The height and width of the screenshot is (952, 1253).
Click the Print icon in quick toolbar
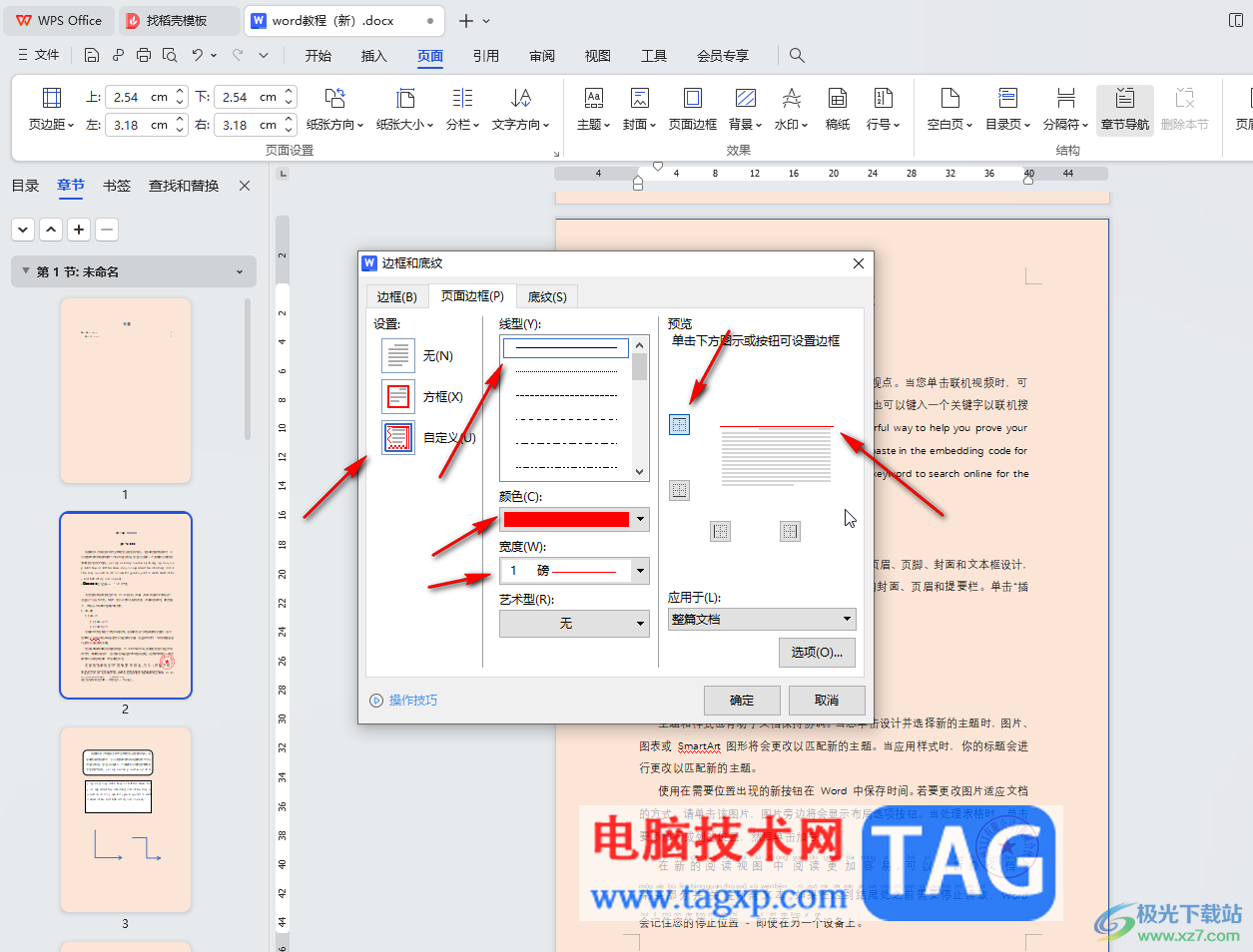143,55
